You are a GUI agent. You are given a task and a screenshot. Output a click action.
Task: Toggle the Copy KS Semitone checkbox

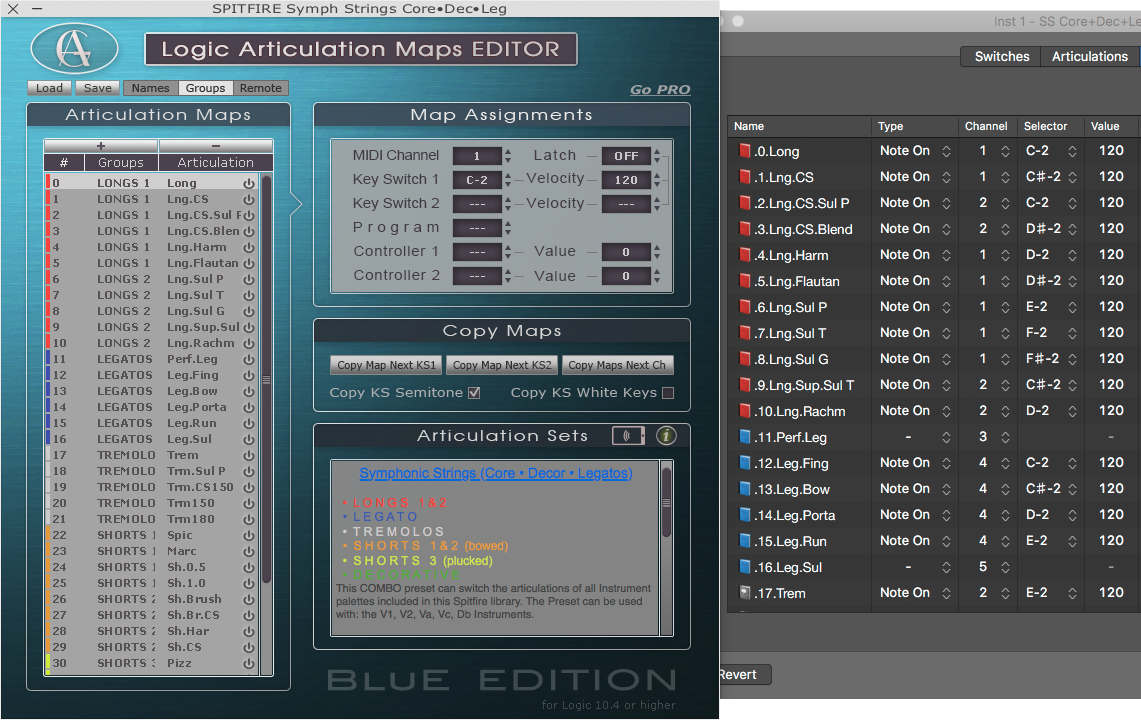[474, 393]
